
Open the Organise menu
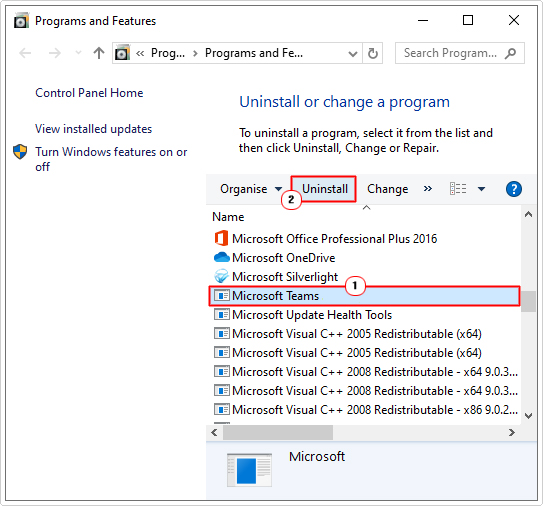tap(251, 189)
